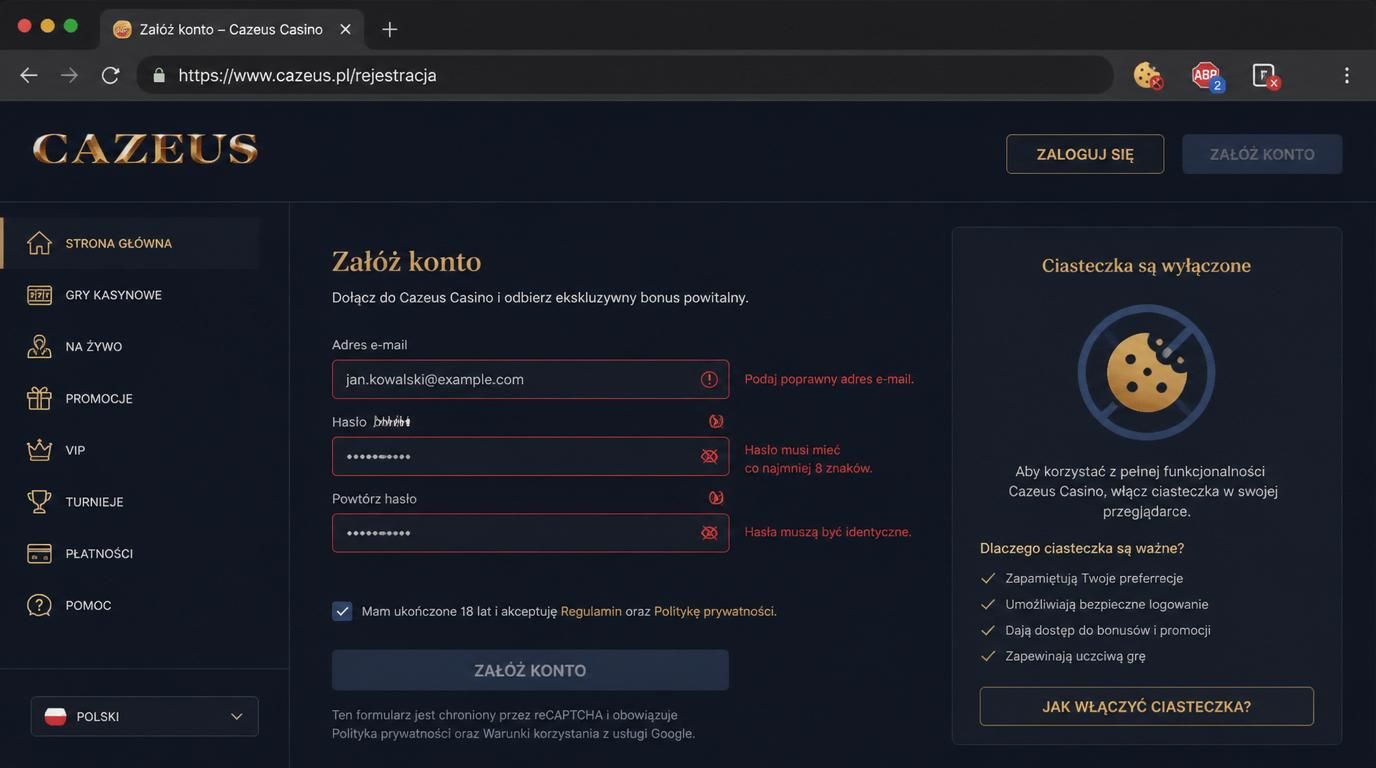Open a new browser tab
The width and height of the screenshot is (1376, 768).
pos(390,29)
